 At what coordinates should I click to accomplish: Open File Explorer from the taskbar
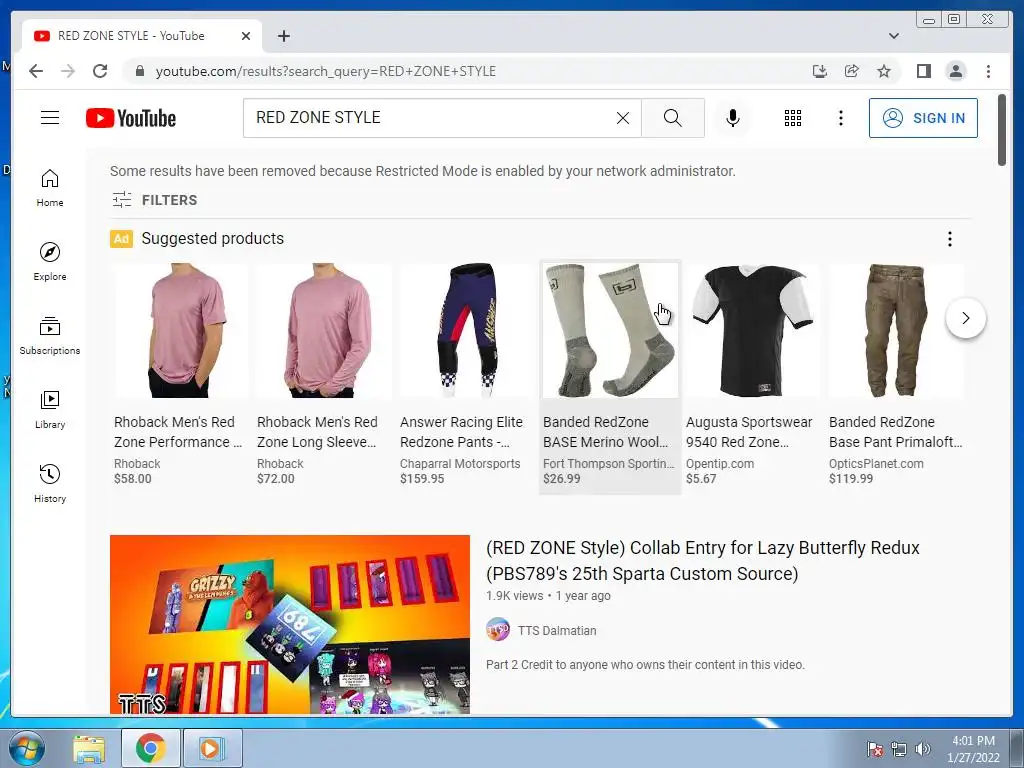click(89, 748)
